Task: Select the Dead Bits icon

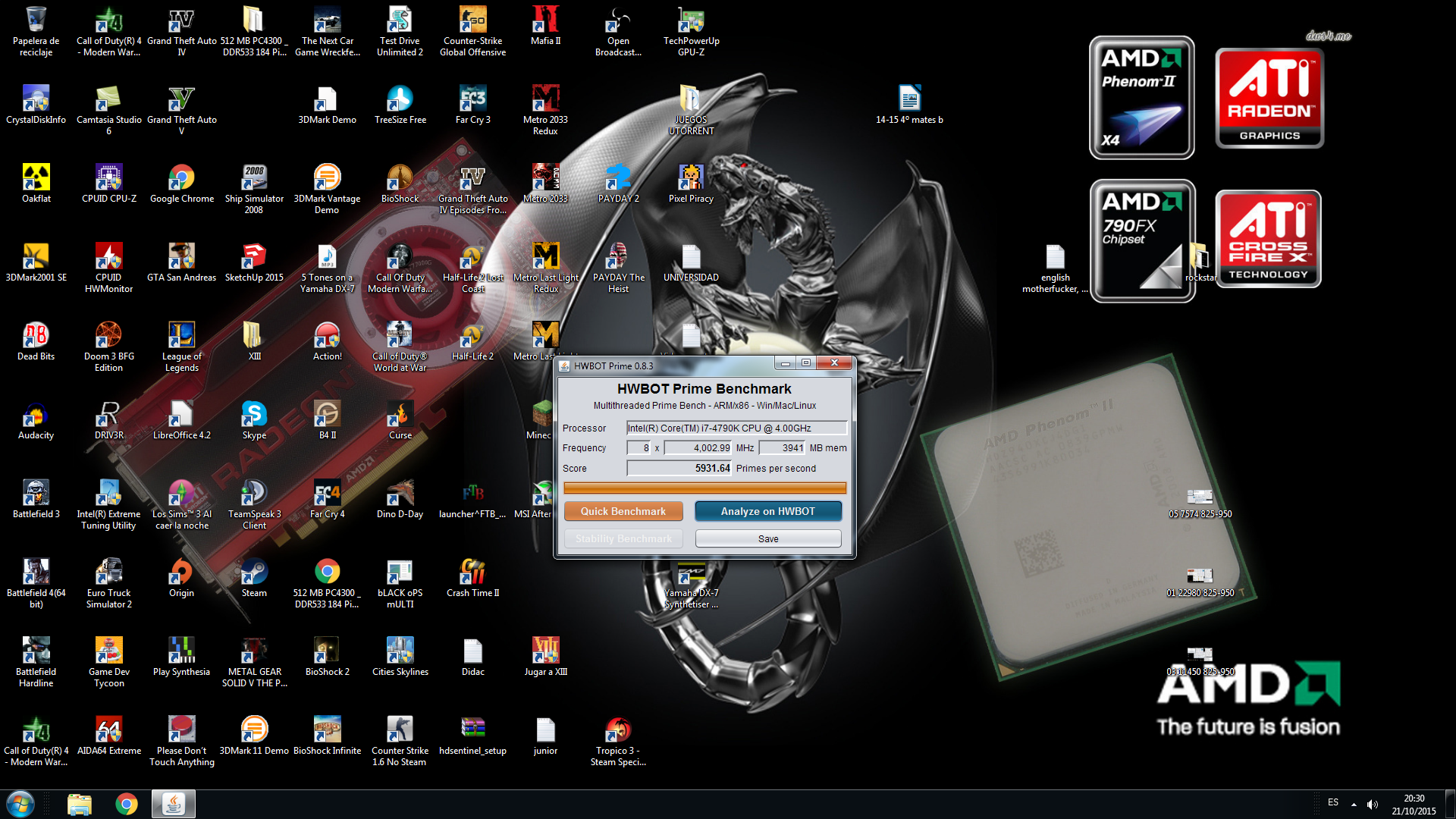Action: point(36,341)
